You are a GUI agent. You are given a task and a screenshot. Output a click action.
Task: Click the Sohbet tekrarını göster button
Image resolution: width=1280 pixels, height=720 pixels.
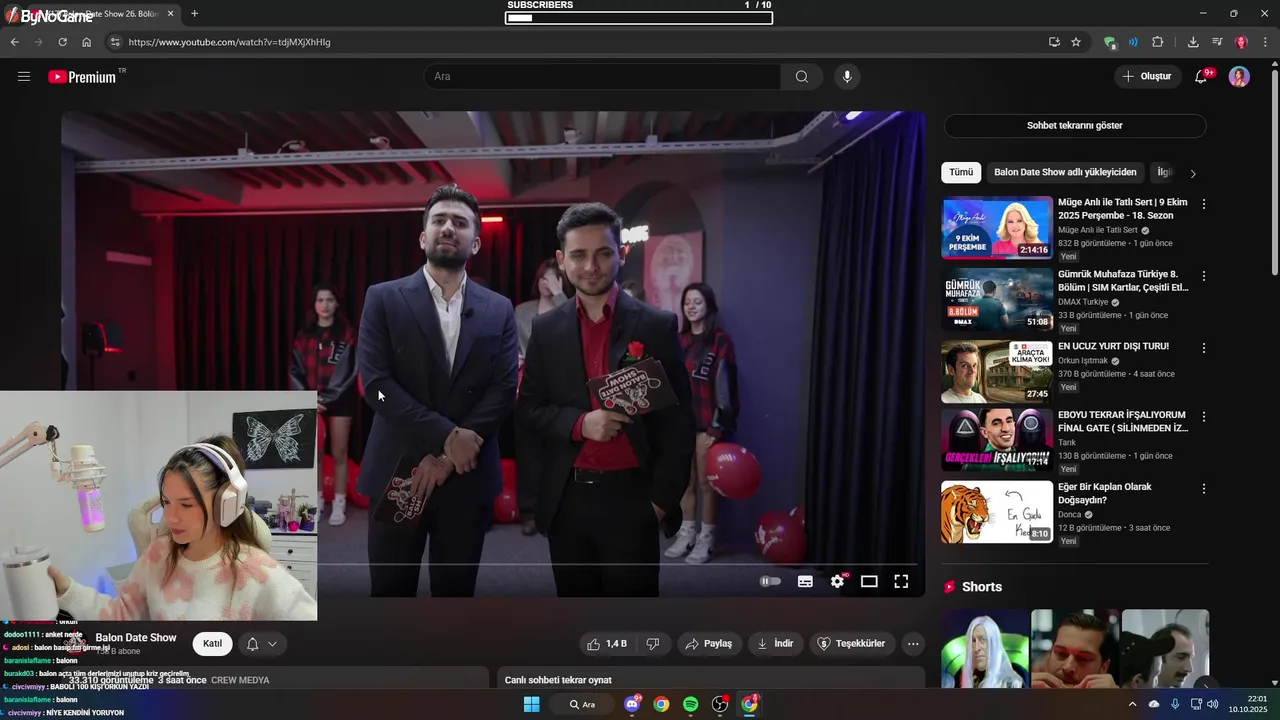(1075, 126)
